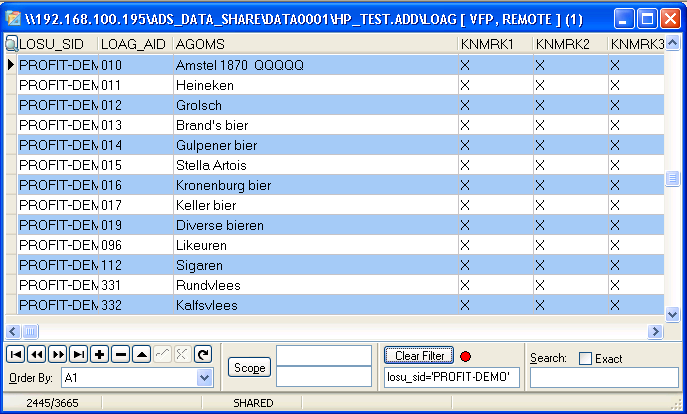687x414 pixels.
Task: Click LOAG_AID cell 010
Action: click(136, 65)
